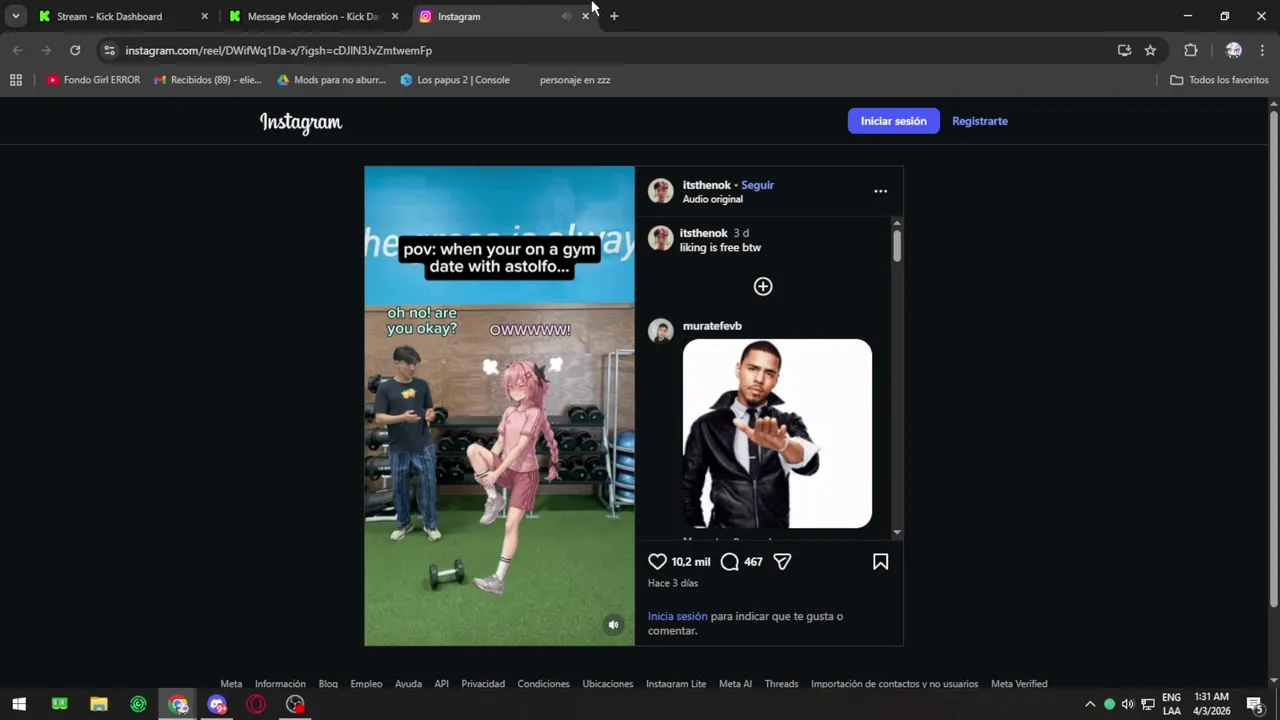Show hidden system tray icons

point(1090,705)
